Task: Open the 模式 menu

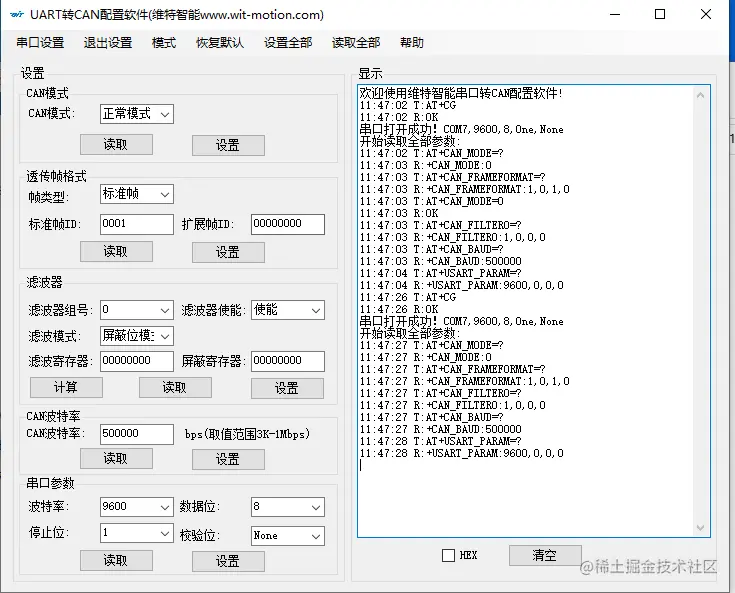Action: [x=164, y=43]
